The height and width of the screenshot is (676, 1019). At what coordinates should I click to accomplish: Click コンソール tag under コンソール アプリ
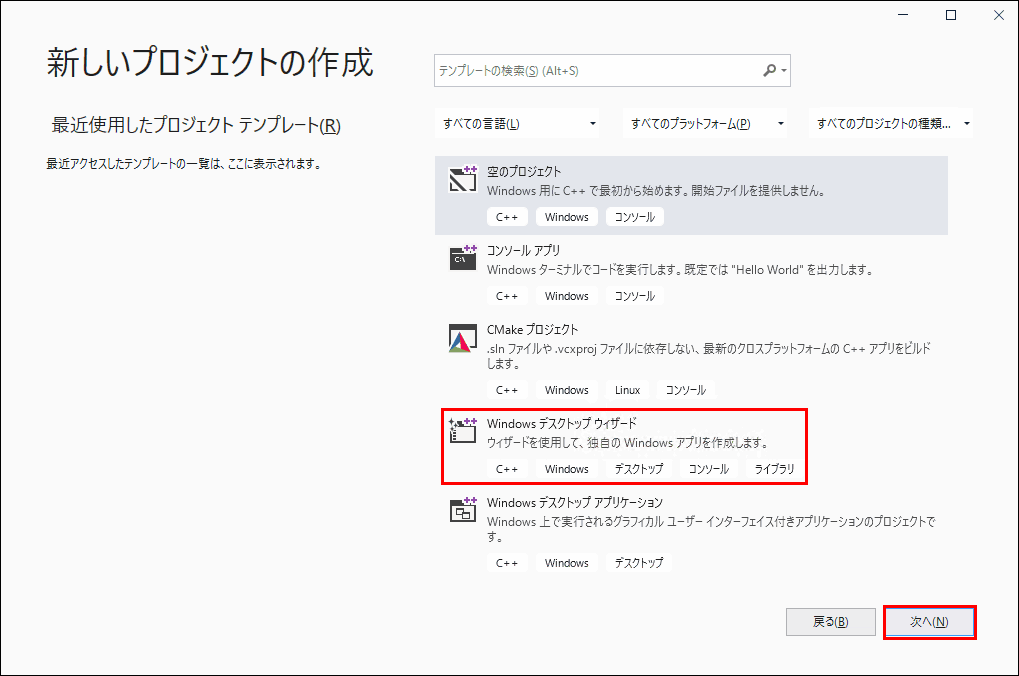[x=635, y=296]
